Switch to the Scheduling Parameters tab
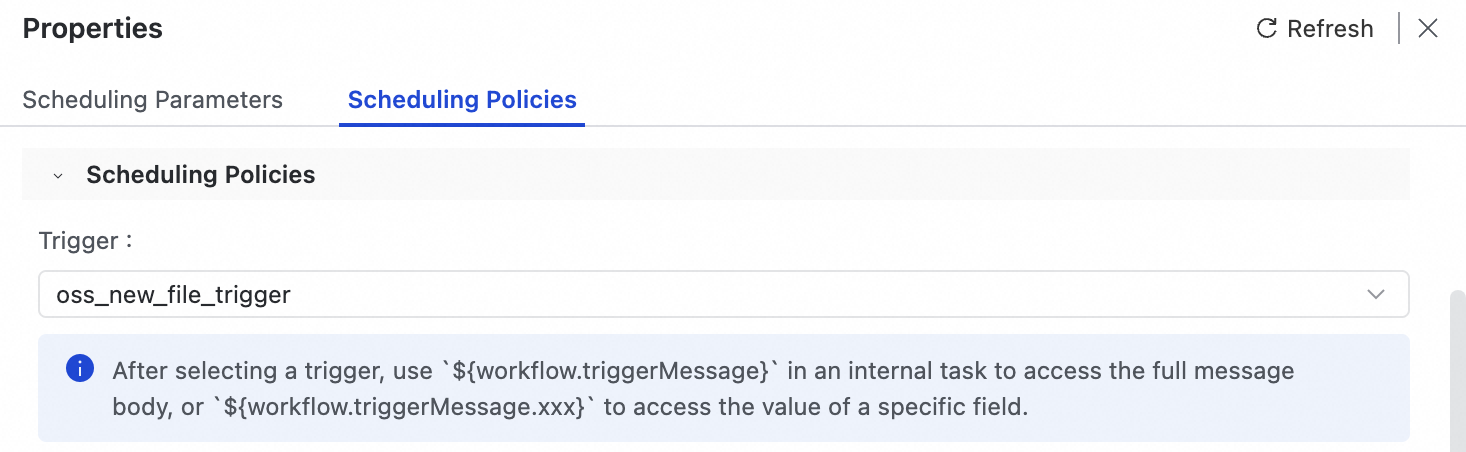This screenshot has height=452, width=1466. tap(153, 100)
